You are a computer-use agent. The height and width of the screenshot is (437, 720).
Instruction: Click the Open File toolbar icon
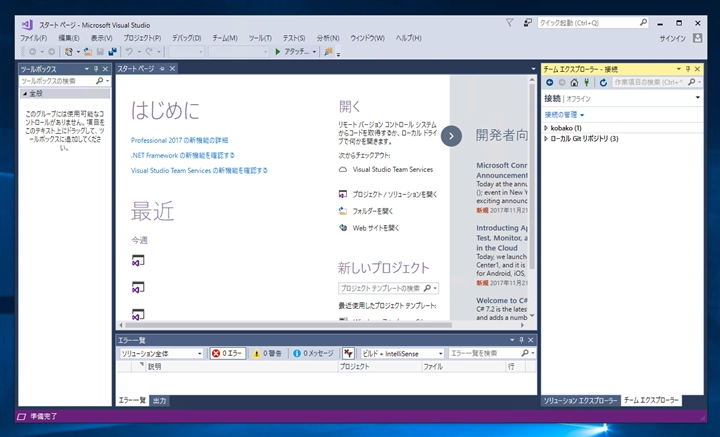click(88, 52)
